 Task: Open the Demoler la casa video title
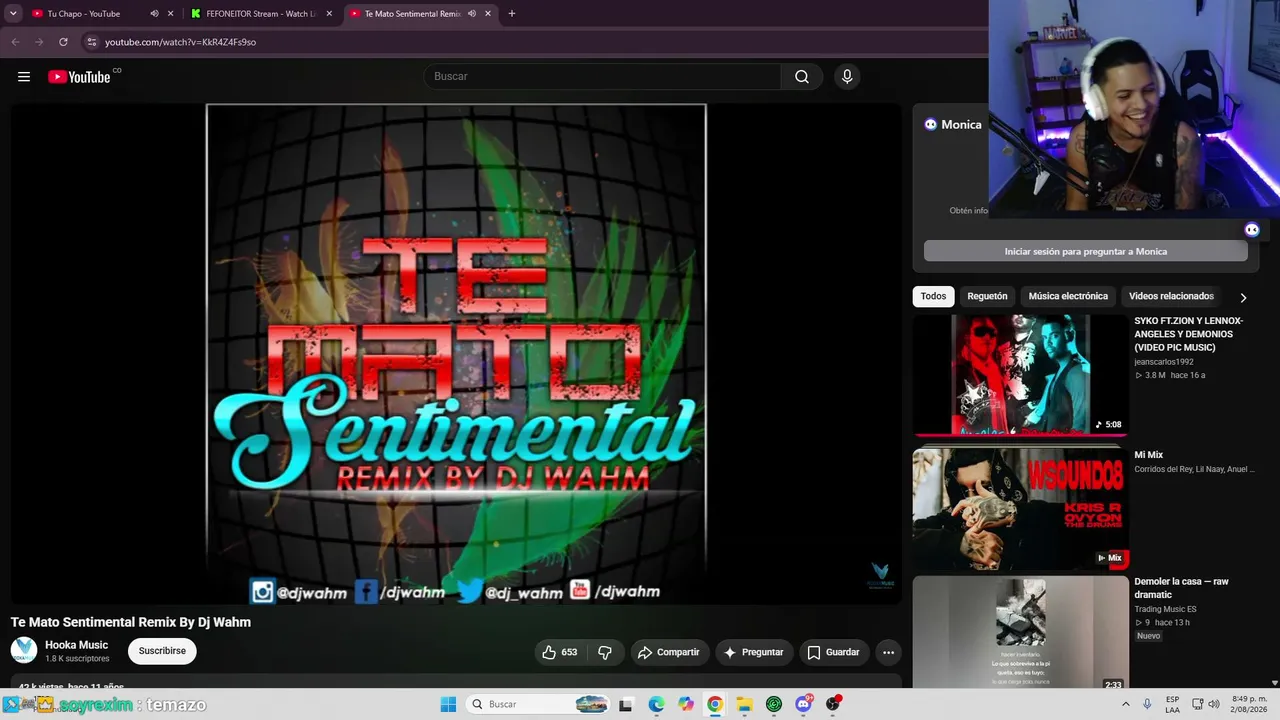[x=1182, y=588]
